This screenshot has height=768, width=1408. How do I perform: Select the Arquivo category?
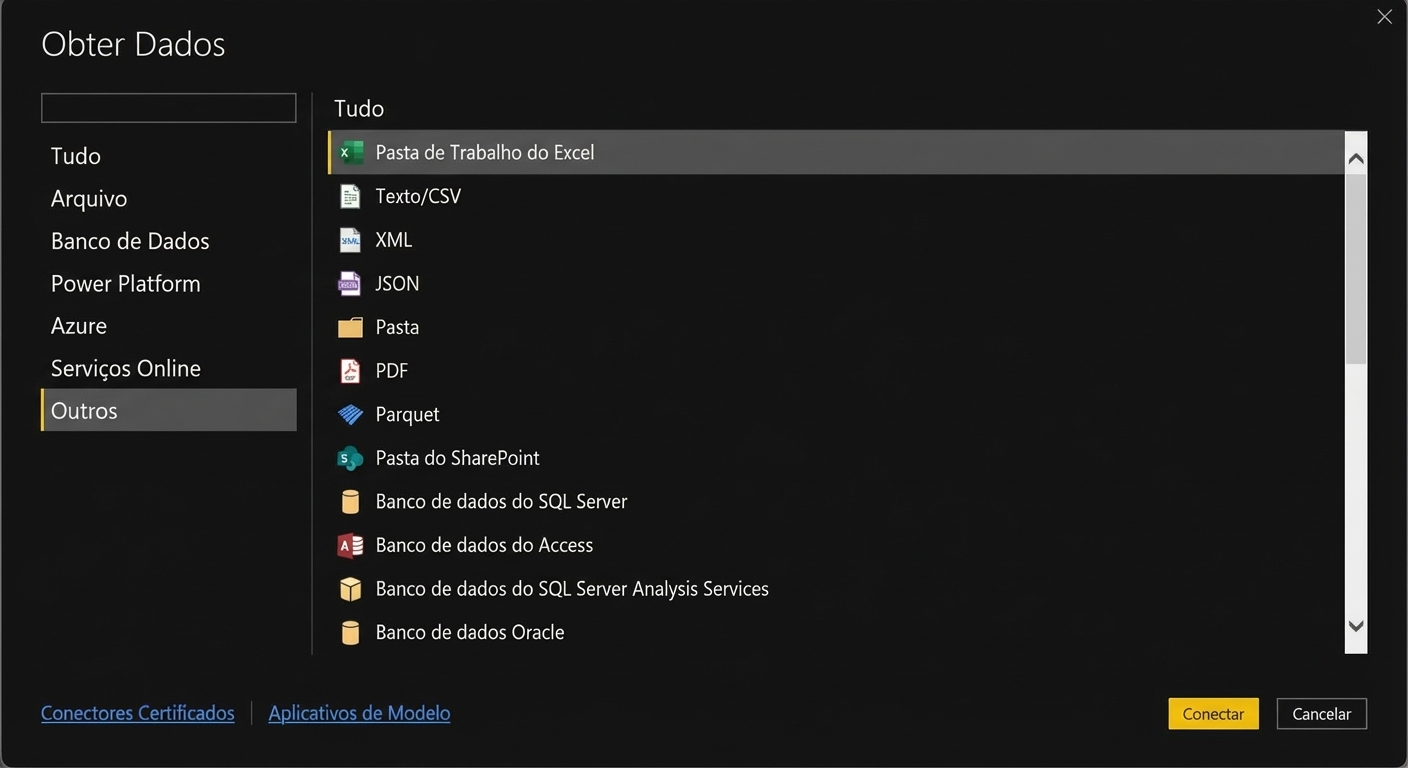pyautogui.click(x=168, y=198)
